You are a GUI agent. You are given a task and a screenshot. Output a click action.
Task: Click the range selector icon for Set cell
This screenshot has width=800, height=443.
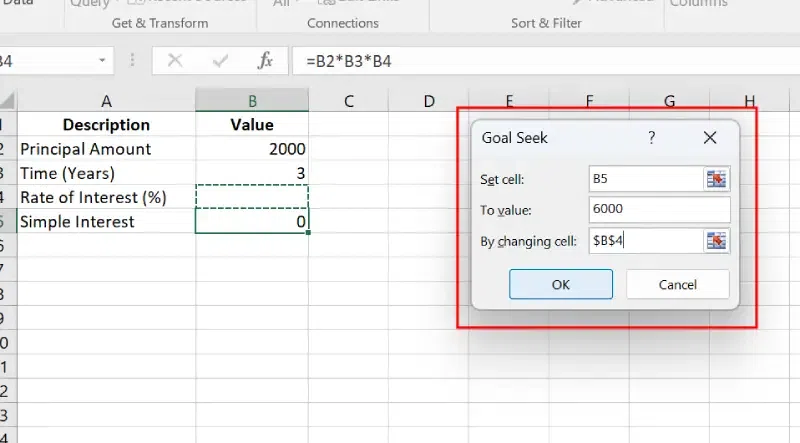pyautogui.click(x=716, y=179)
